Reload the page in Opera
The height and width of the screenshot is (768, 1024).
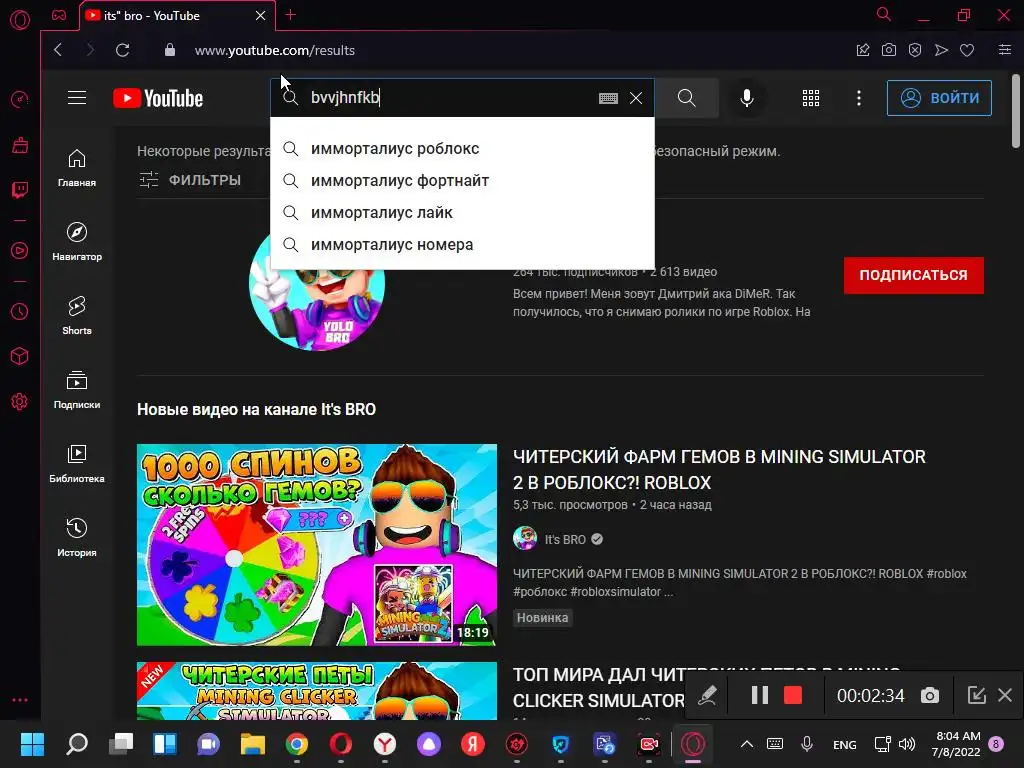(x=122, y=50)
